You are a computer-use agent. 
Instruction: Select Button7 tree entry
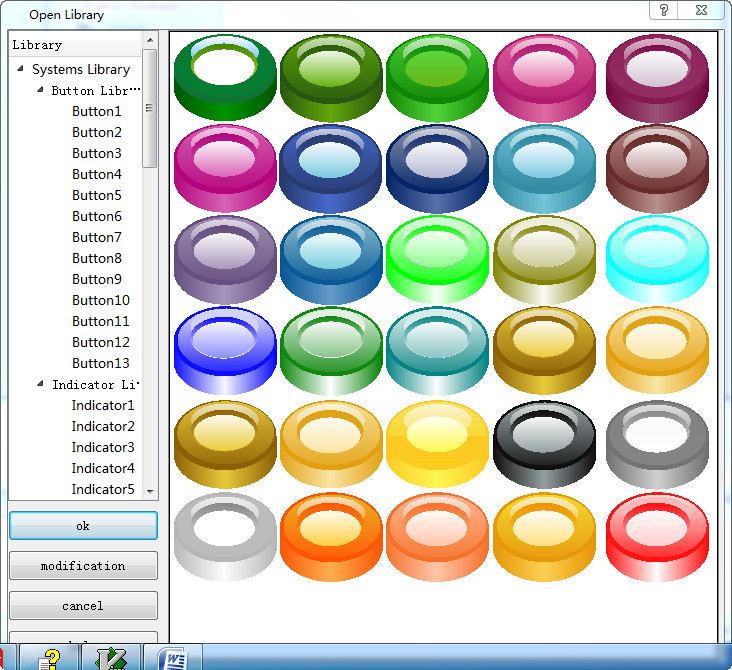(x=97, y=237)
